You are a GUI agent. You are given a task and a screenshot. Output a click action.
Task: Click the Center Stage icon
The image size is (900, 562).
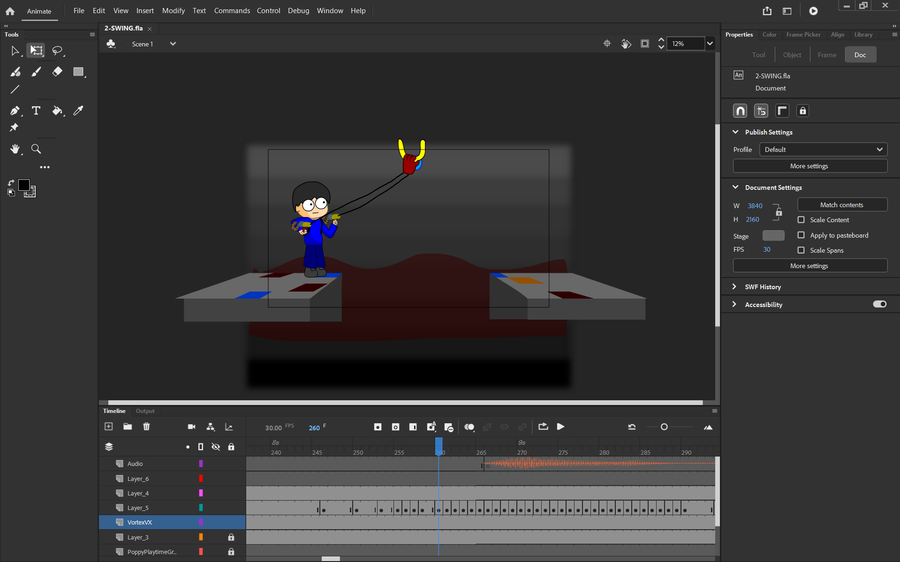click(607, 44)
